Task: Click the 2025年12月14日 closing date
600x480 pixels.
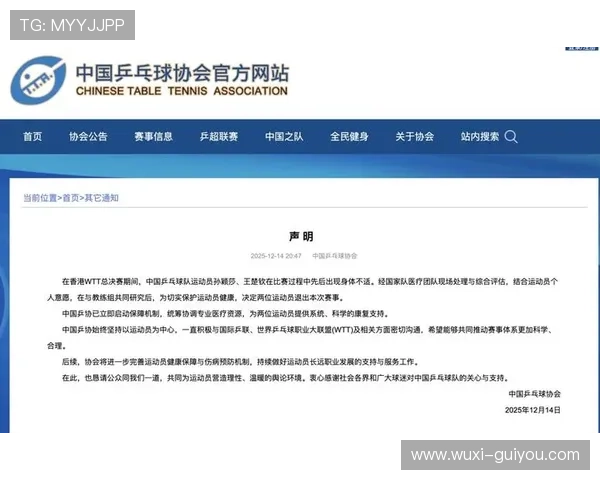Action: (533, 410)
